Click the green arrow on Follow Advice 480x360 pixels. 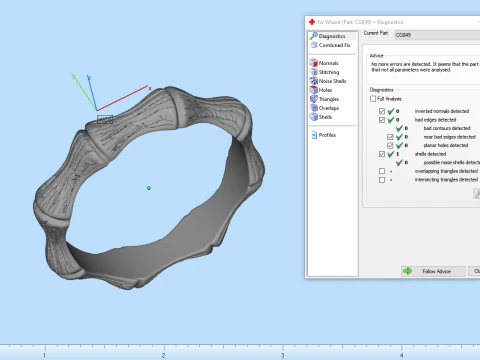coord(407,271)
